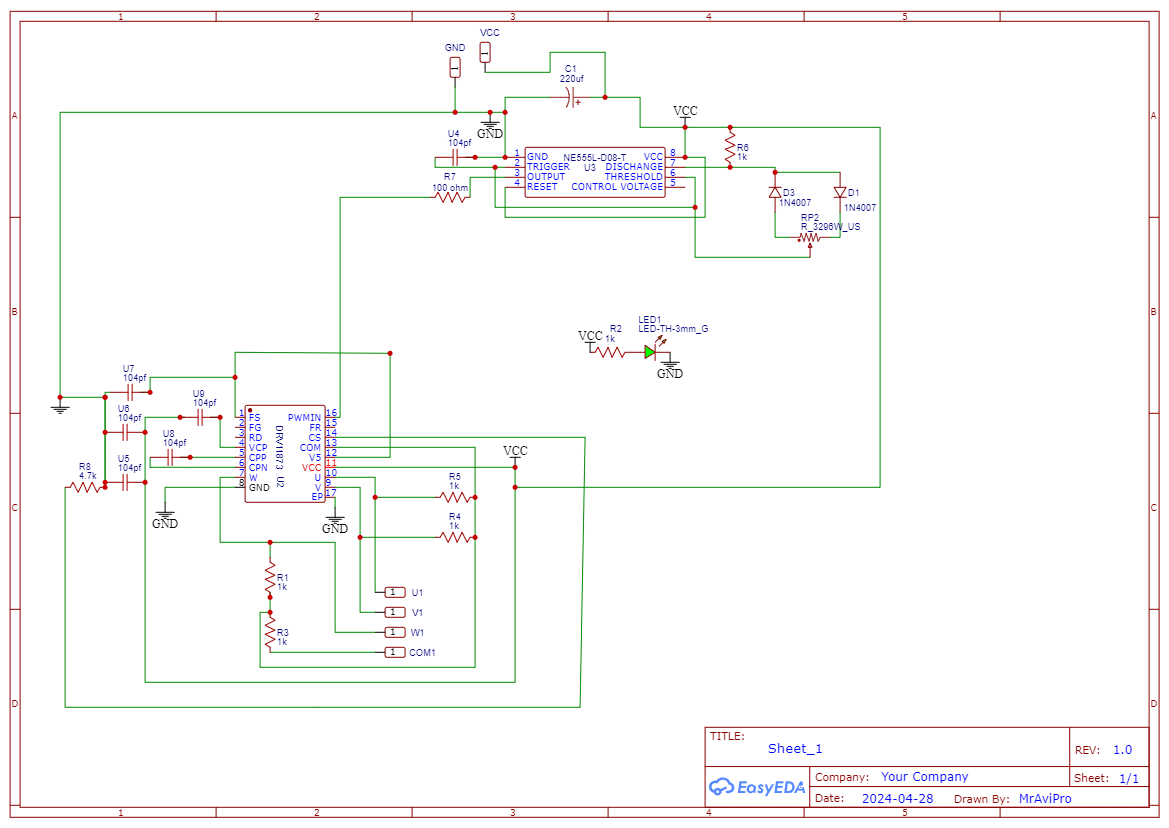Click the EasyEDA logo in title block
The width and height of the screenshot is (1169, 828).
756,787
